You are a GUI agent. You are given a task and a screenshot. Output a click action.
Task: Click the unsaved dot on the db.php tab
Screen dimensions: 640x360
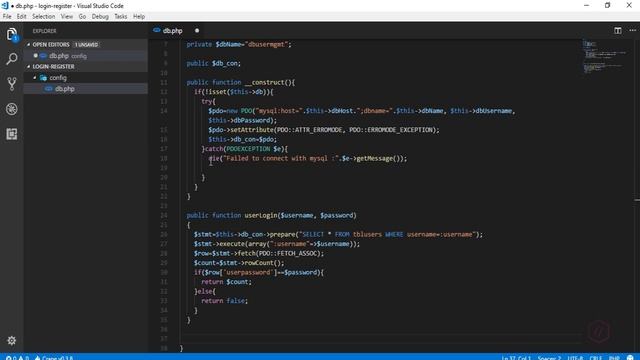[197, 31]
